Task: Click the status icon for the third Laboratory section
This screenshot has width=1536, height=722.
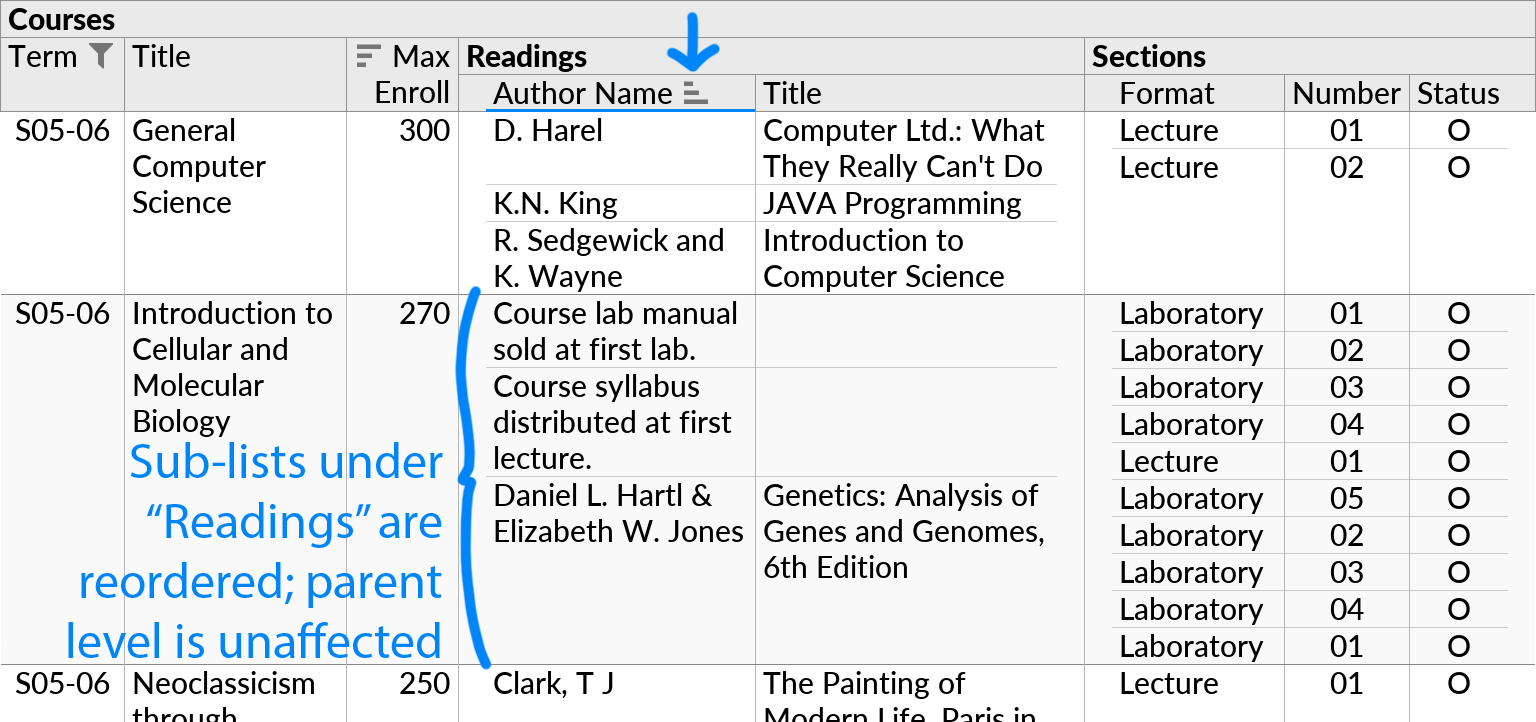Action: tap(1459, 388)
